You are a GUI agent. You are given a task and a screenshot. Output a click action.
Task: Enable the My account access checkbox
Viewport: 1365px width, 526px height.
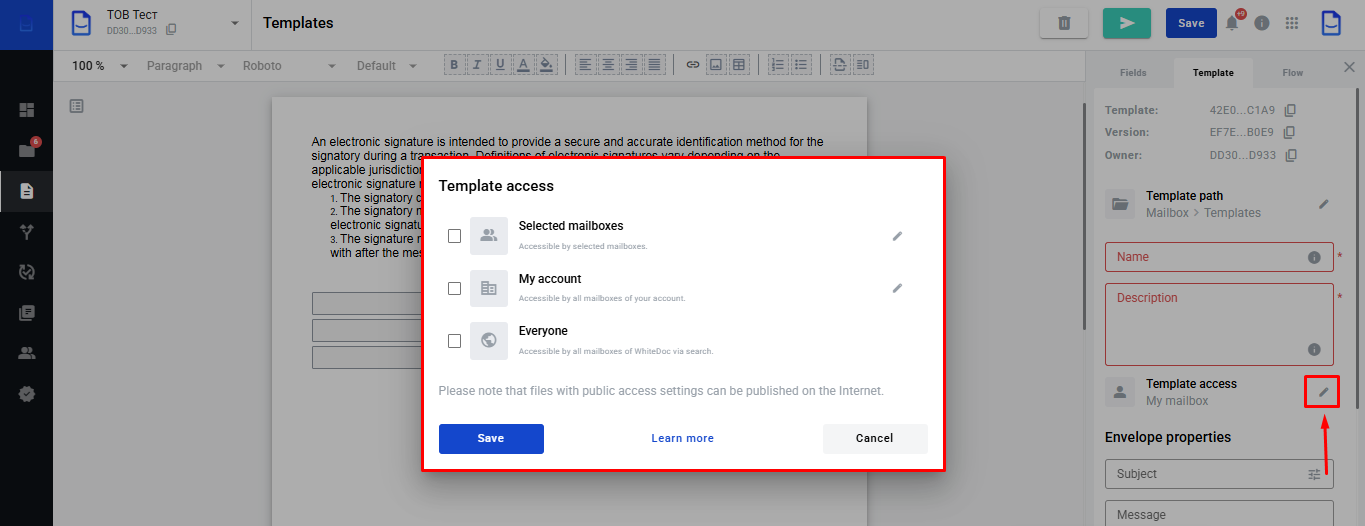tap(454, 288)
